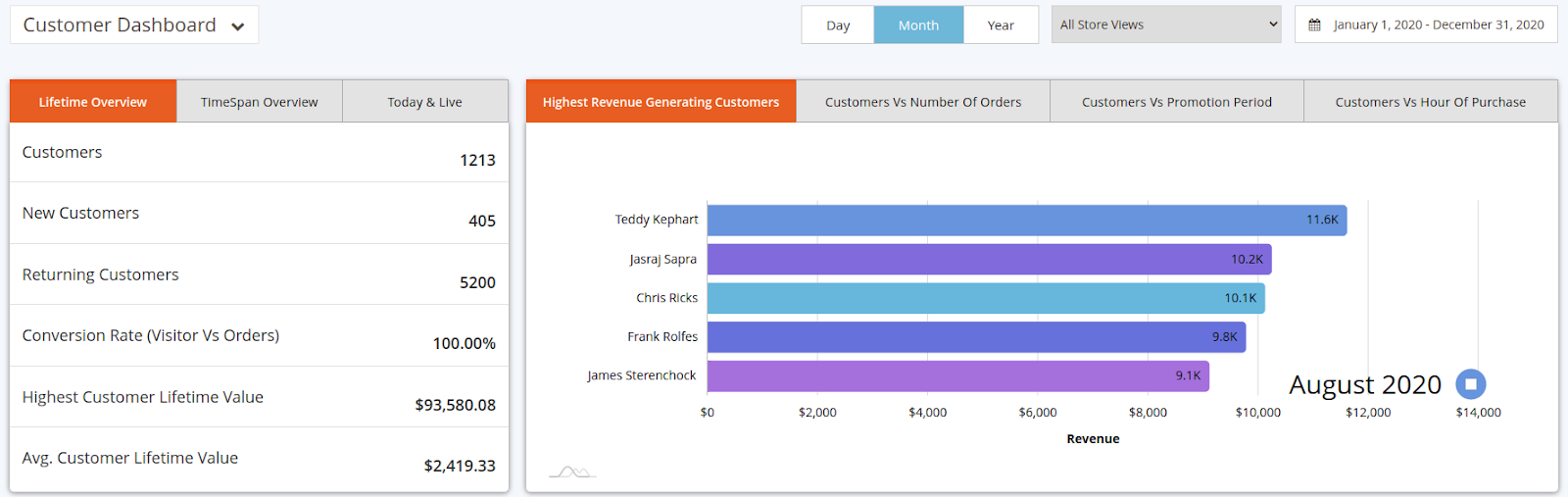Open the Lifetime Overview tab
The width and height of the screenshot is (1568, 497).
point(93,102)
